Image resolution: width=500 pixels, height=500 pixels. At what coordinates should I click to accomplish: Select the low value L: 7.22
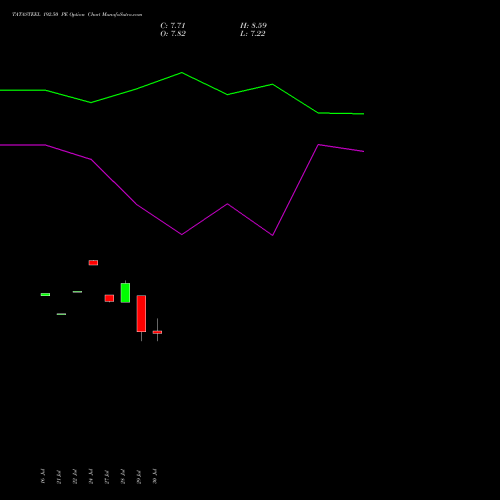(x=253, y=34)
